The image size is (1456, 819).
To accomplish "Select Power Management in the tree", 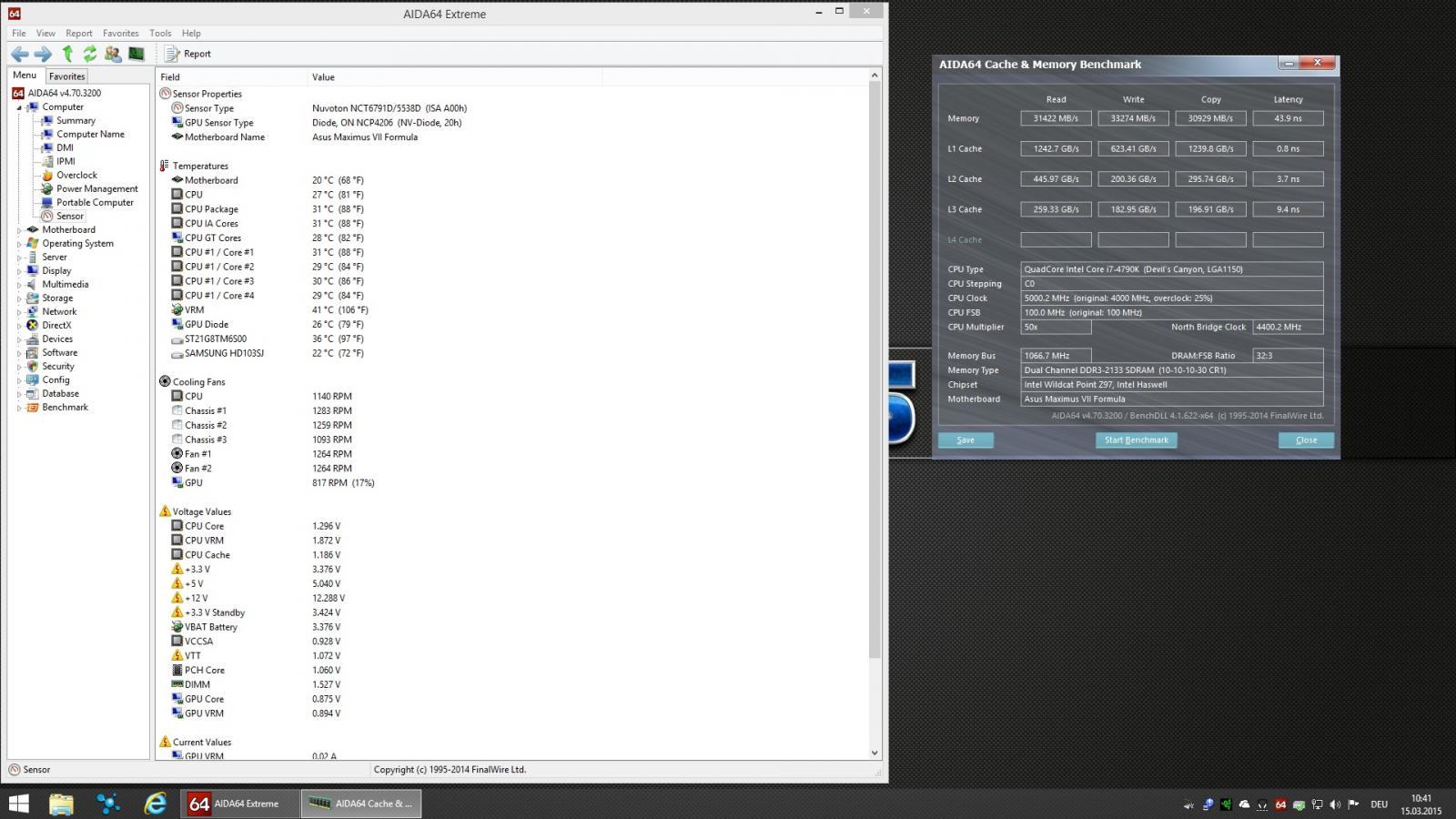I will (x=97, y=188).
